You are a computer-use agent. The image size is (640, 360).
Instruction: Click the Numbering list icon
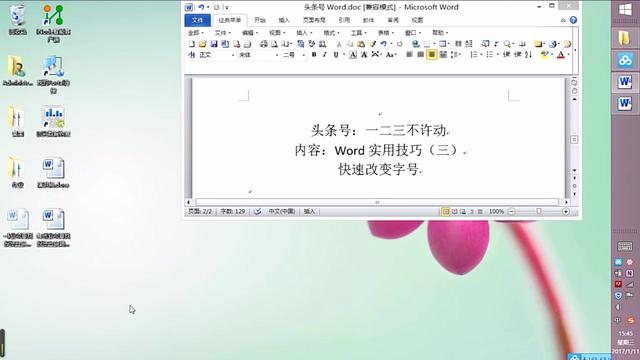[474, 55]
